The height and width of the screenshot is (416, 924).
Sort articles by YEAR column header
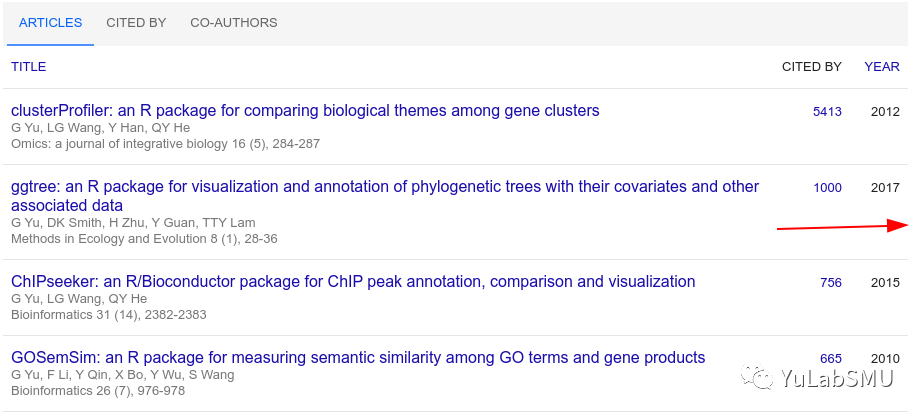(x=882, y=67)
